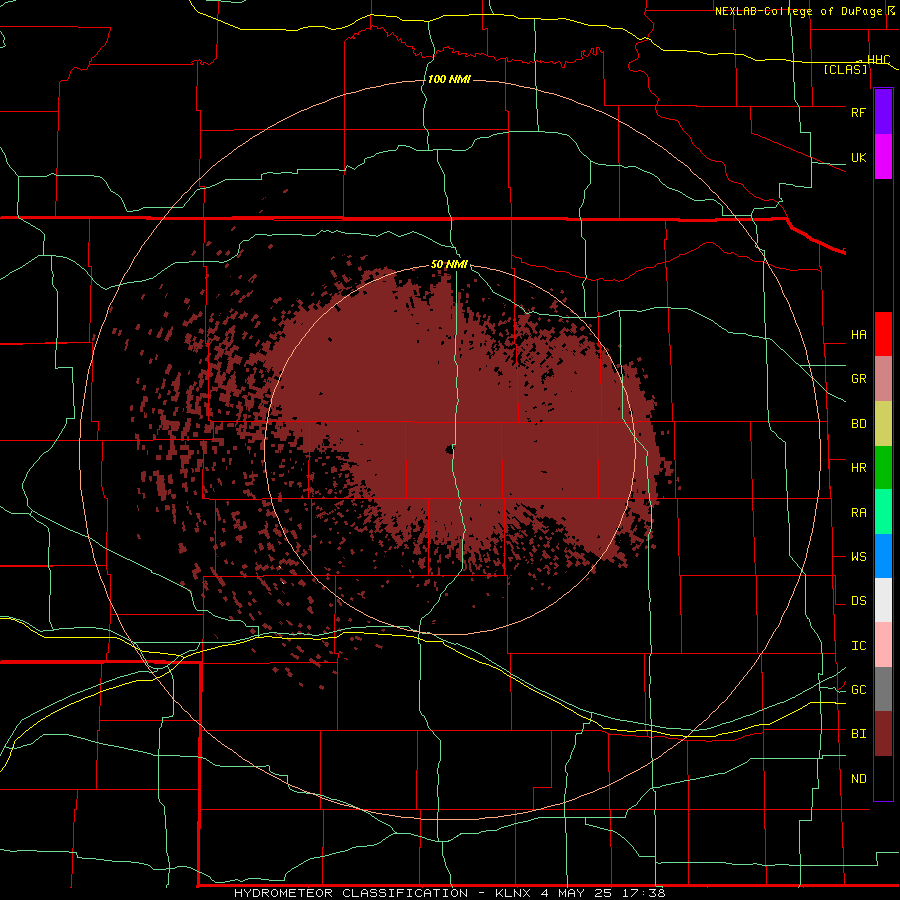Click the "50 NMI" range ring label

pos(449,265)
